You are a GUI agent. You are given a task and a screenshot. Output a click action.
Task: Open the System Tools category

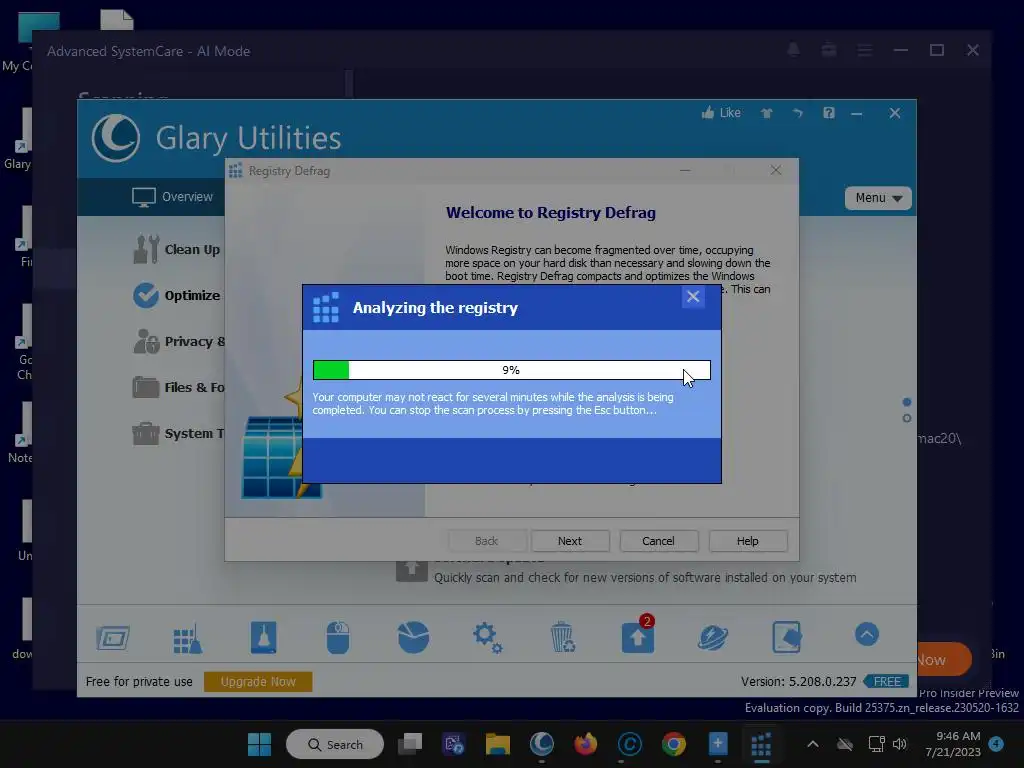pos(178,434)
